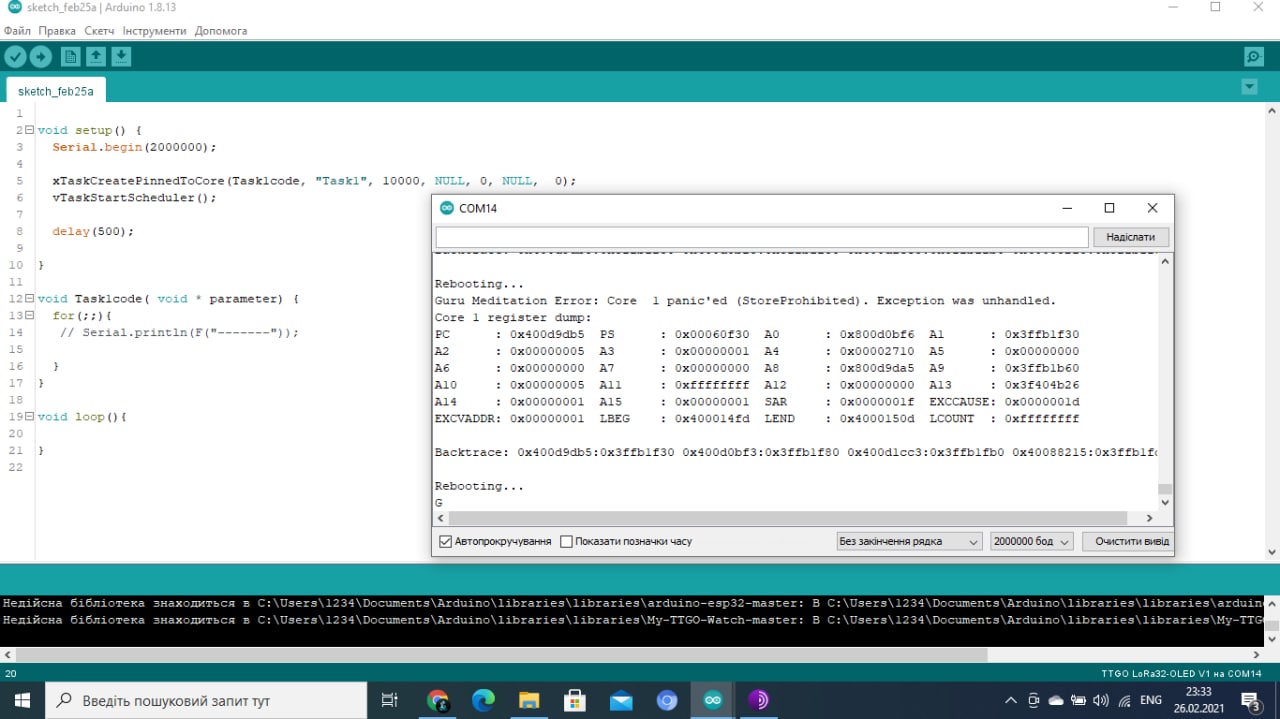The width and height of the screenshot is (1280, 719).
Task: Focus the COM14 serial send input field
Action: click(762, 237)
